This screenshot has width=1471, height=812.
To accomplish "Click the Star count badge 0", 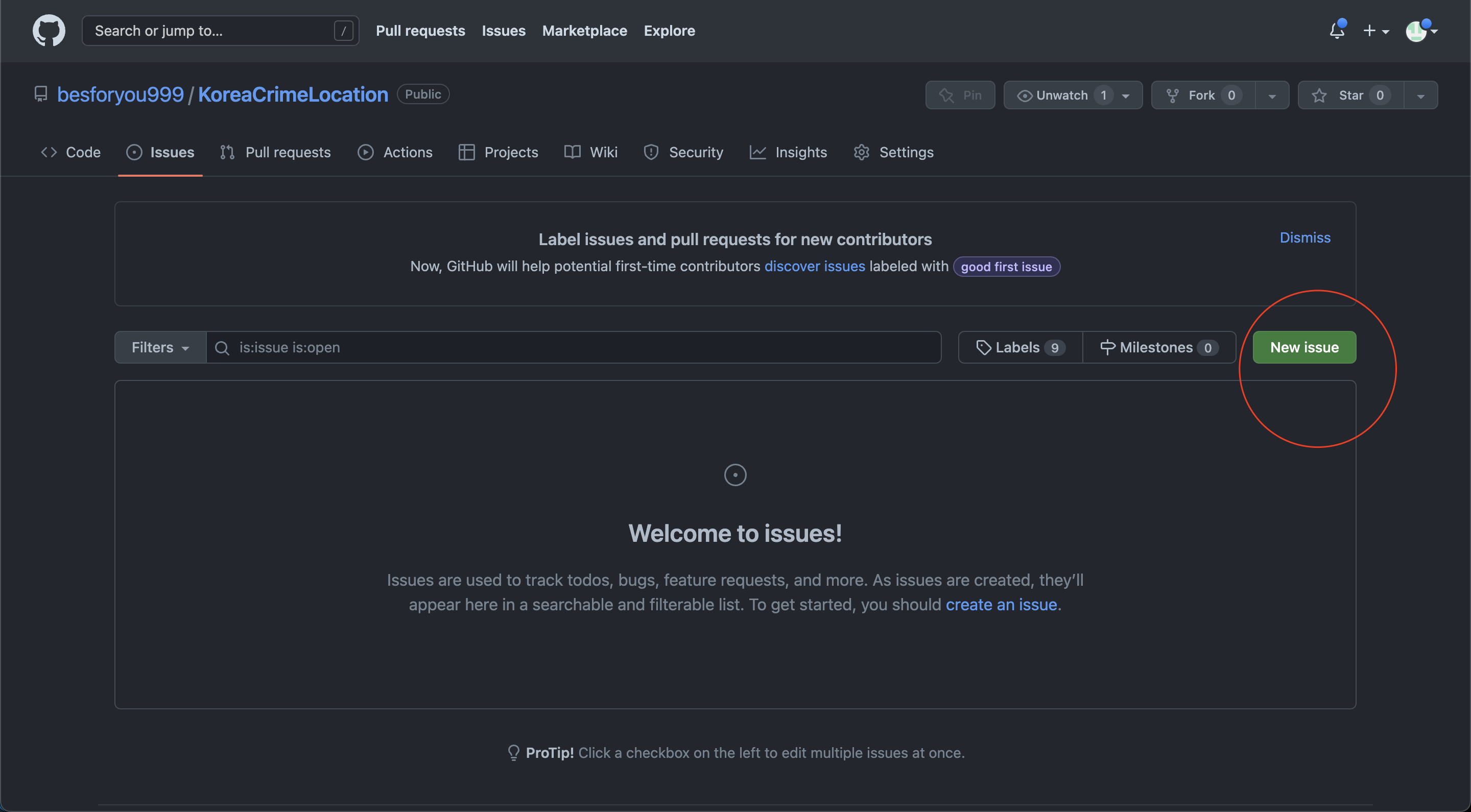I will (x=1380, y=95).
